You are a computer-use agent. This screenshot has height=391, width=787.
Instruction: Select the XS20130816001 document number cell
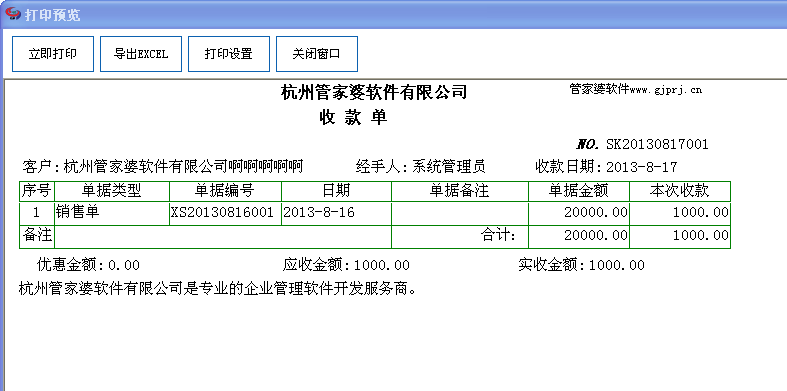[225, 213]
